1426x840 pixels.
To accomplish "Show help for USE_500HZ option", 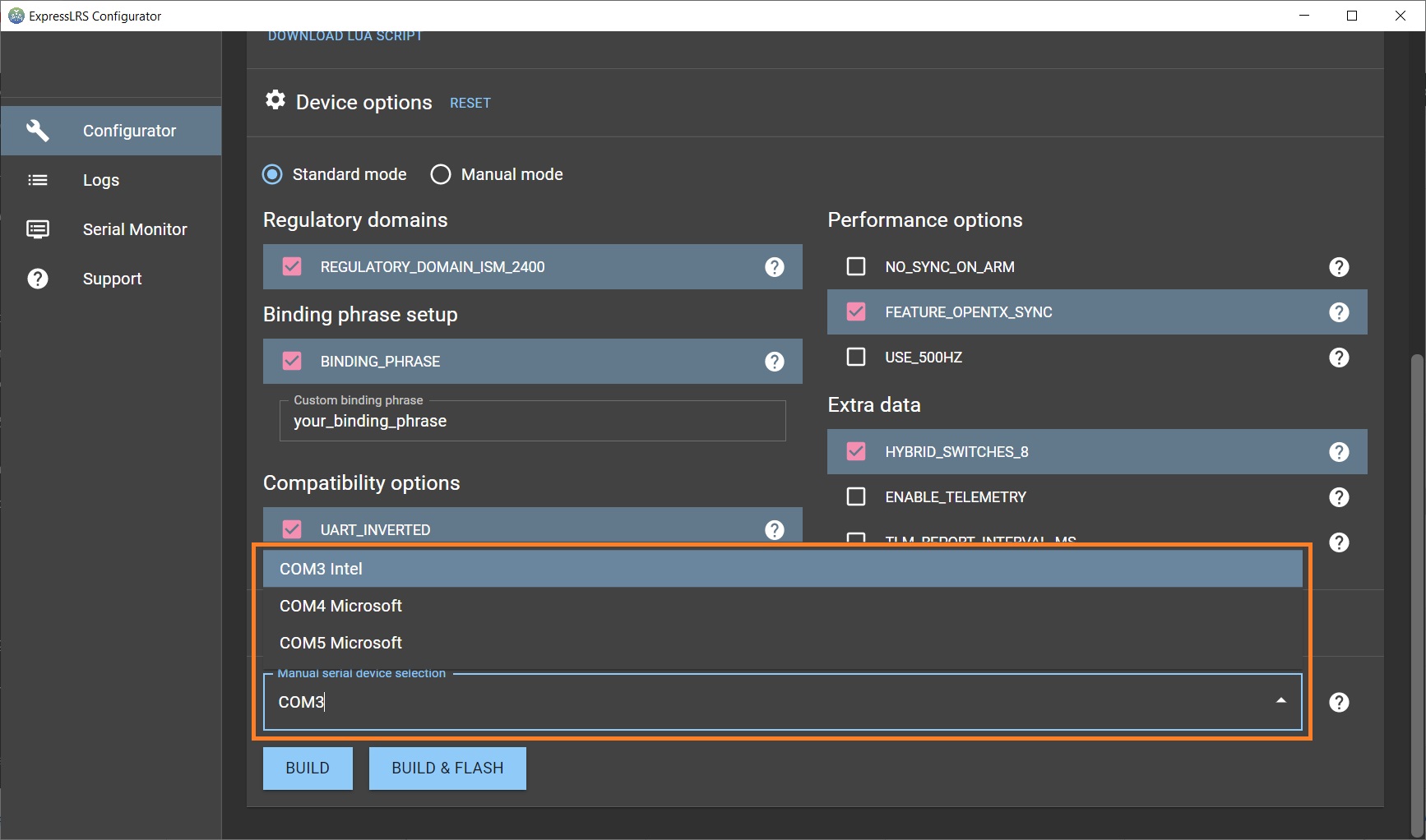I will (x=1340, y=358).
